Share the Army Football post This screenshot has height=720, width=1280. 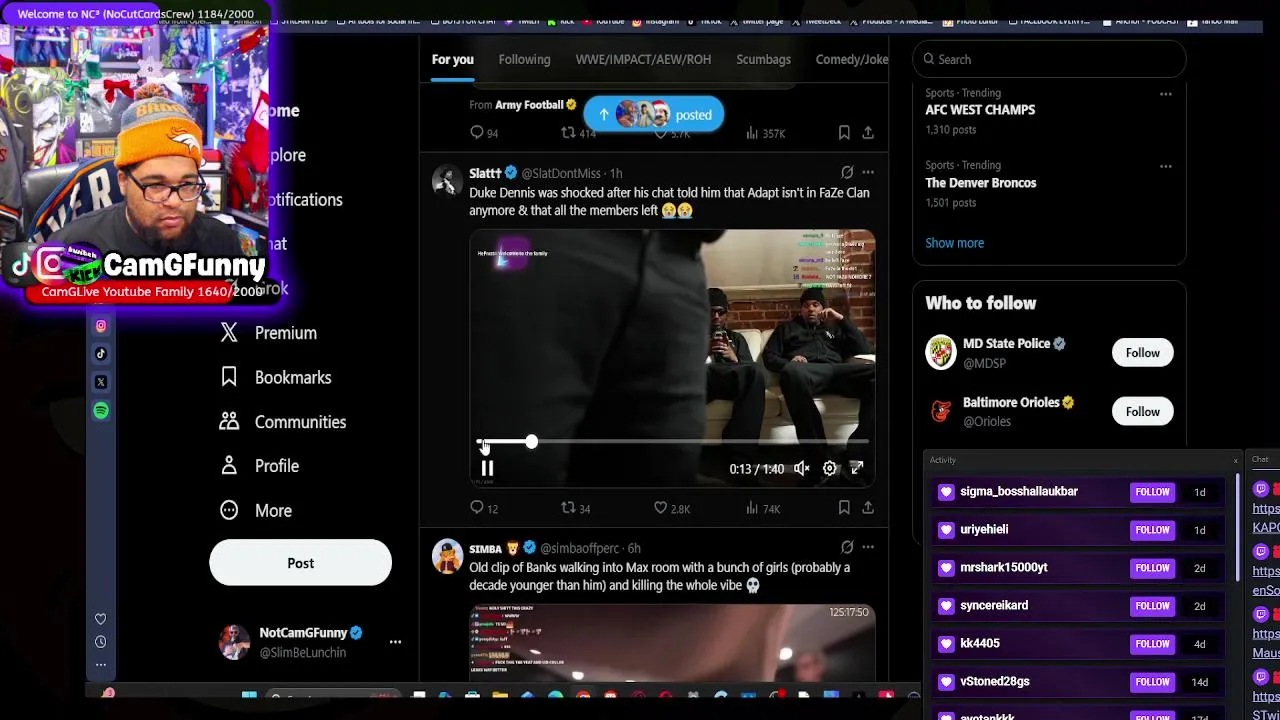pyautogui.click(x=868, y=133)
